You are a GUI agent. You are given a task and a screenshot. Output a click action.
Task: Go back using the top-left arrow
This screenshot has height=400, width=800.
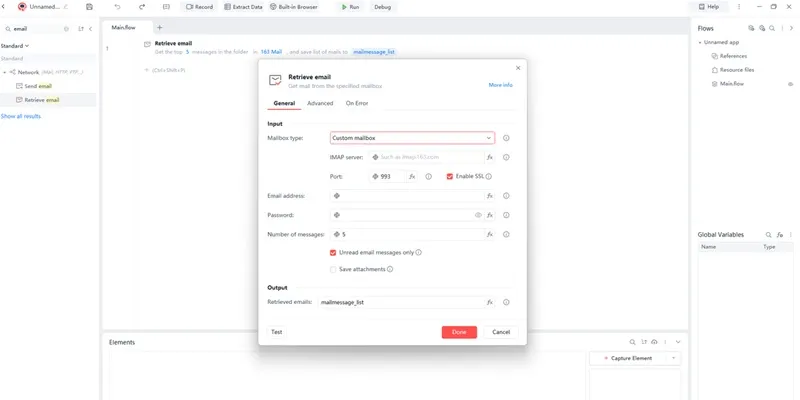click(x=4, y=7)
